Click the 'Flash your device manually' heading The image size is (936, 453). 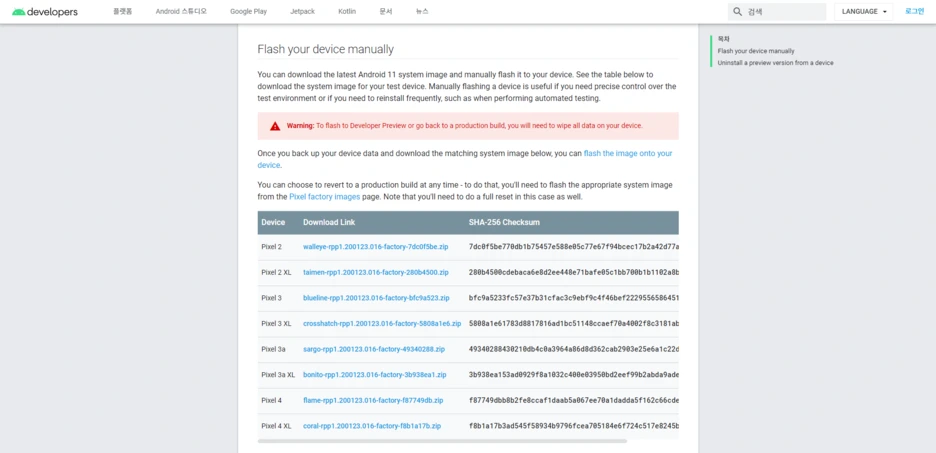[x=325, y=49]
